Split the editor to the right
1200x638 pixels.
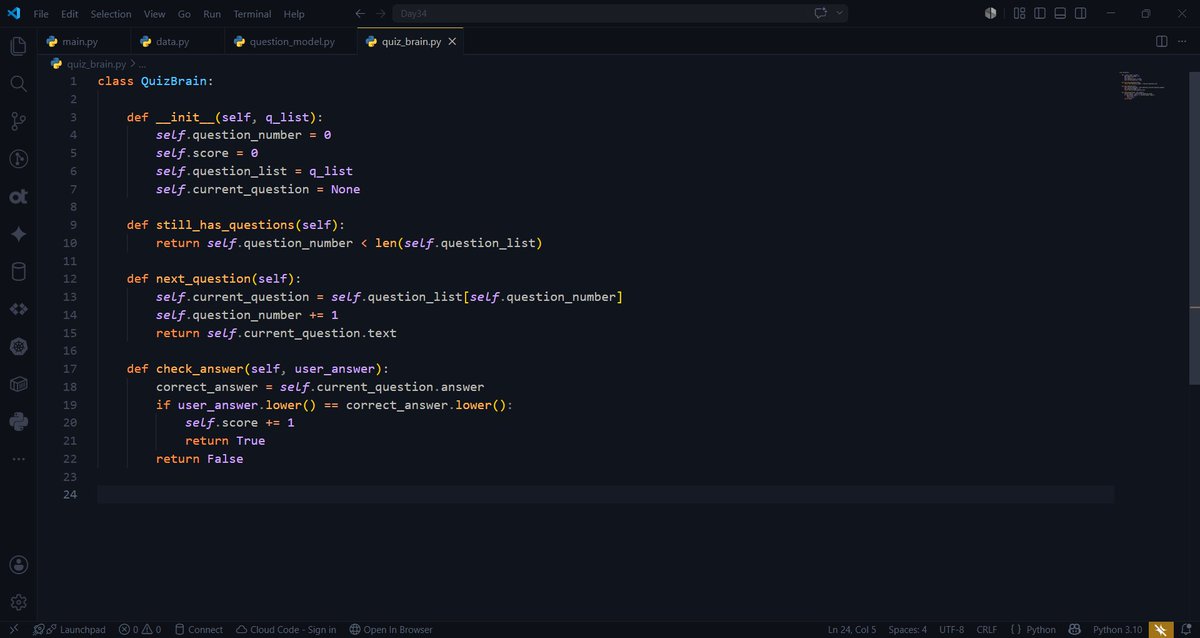tap(1162, 42)
